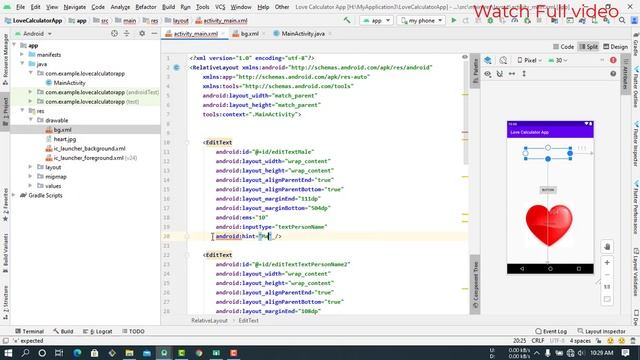Click horizontal expand arrows icon

coord(512,74)
